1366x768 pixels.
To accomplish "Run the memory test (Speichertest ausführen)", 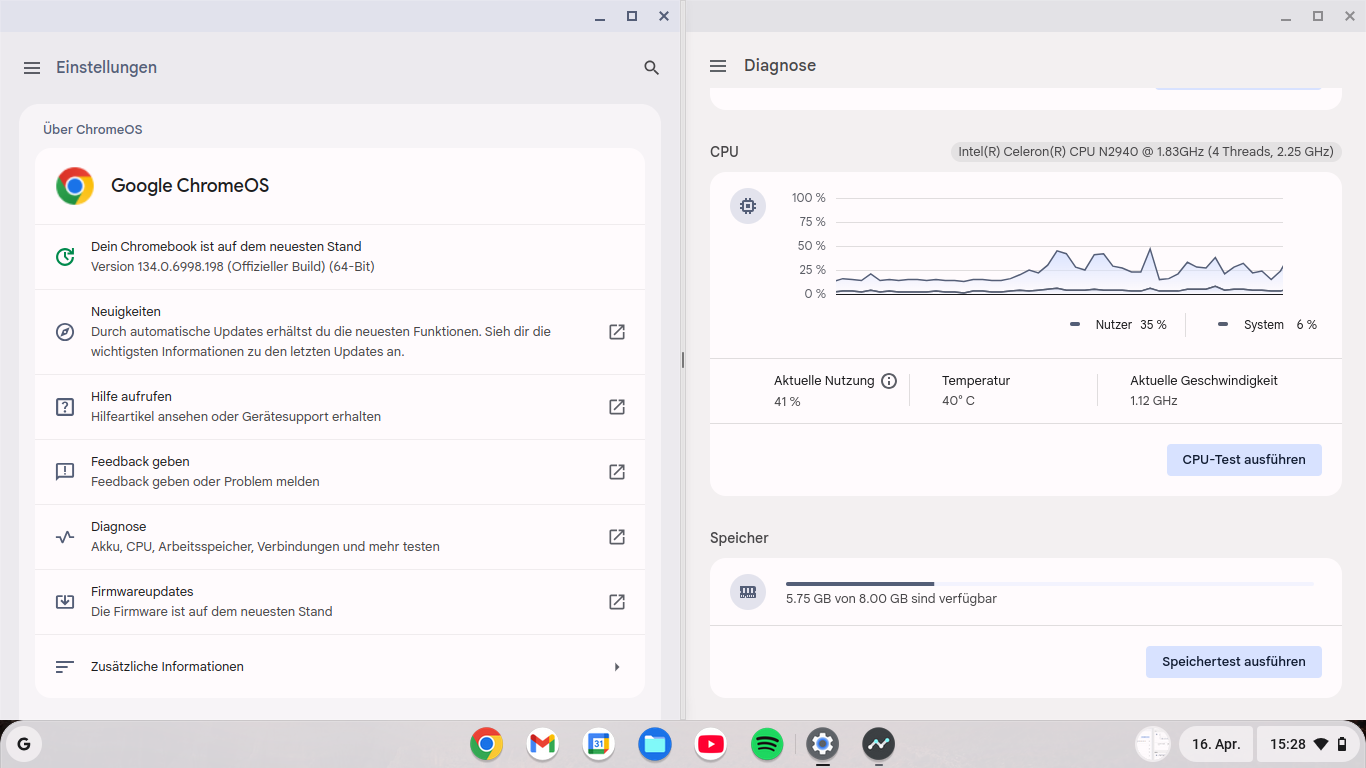I will click(1234, 662).
